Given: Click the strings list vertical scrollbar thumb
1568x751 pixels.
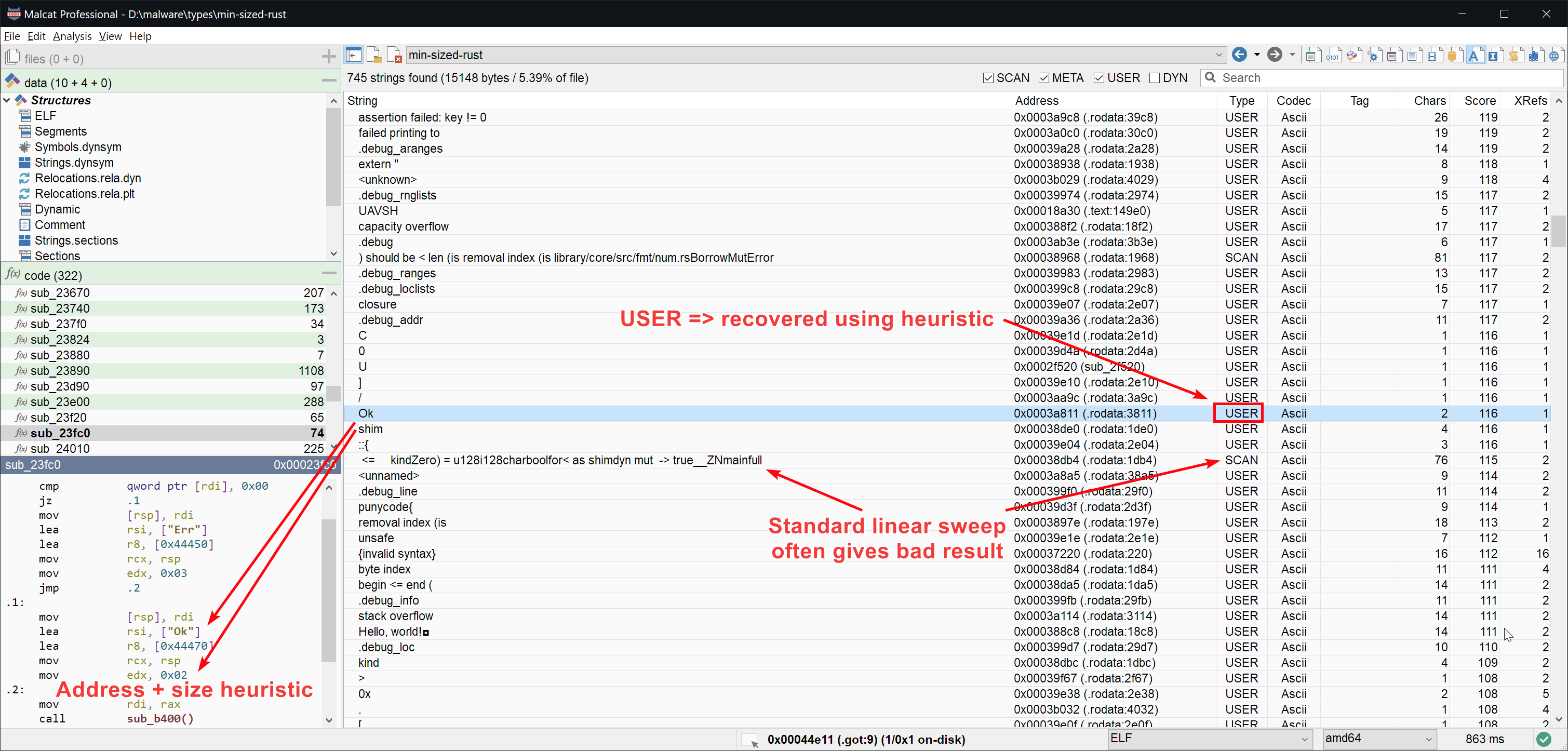Looking at the screenshot, I should [1558, 231].
